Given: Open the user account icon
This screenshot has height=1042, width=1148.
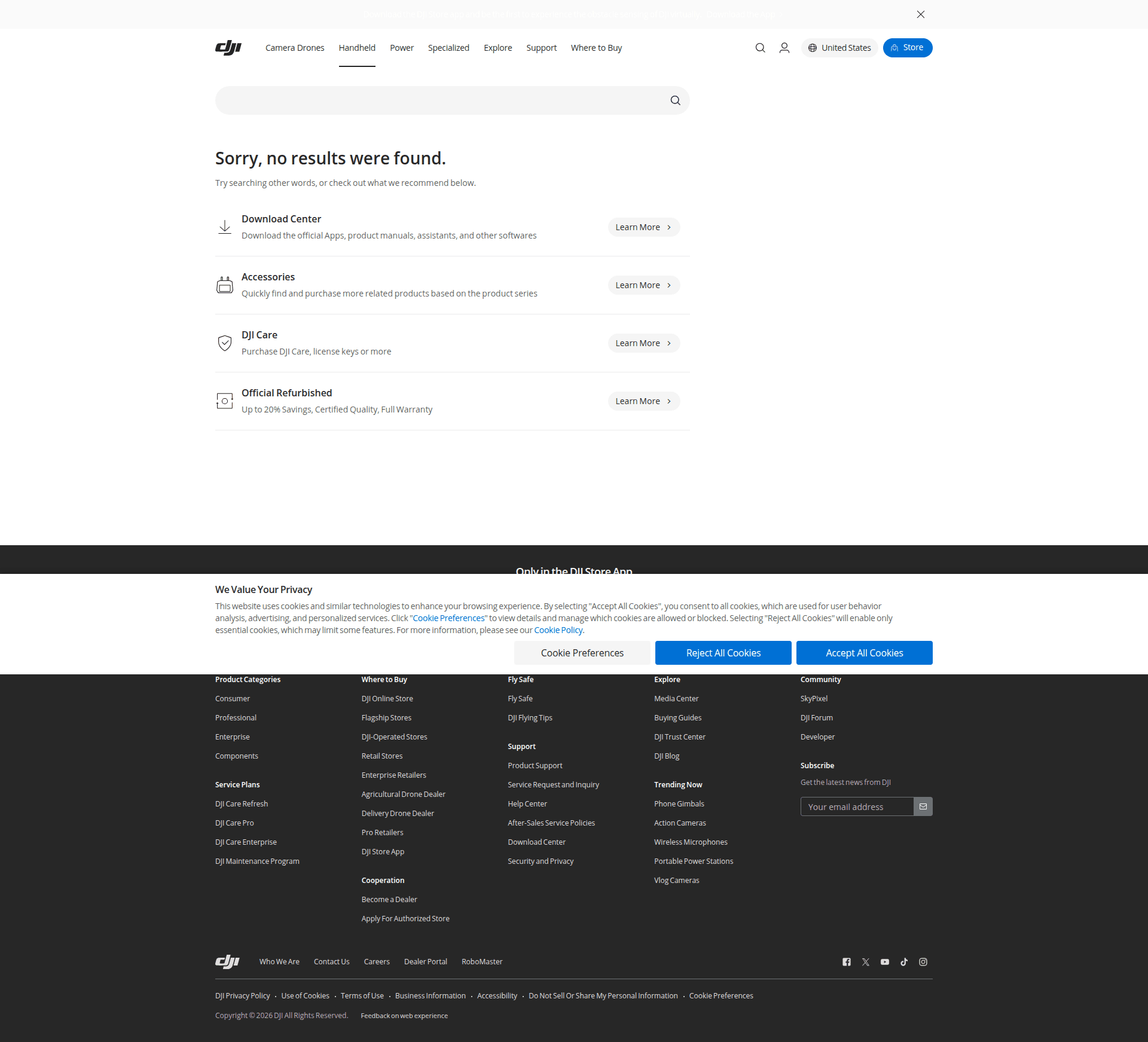Looking at the screenshot, I should [784, 48].
